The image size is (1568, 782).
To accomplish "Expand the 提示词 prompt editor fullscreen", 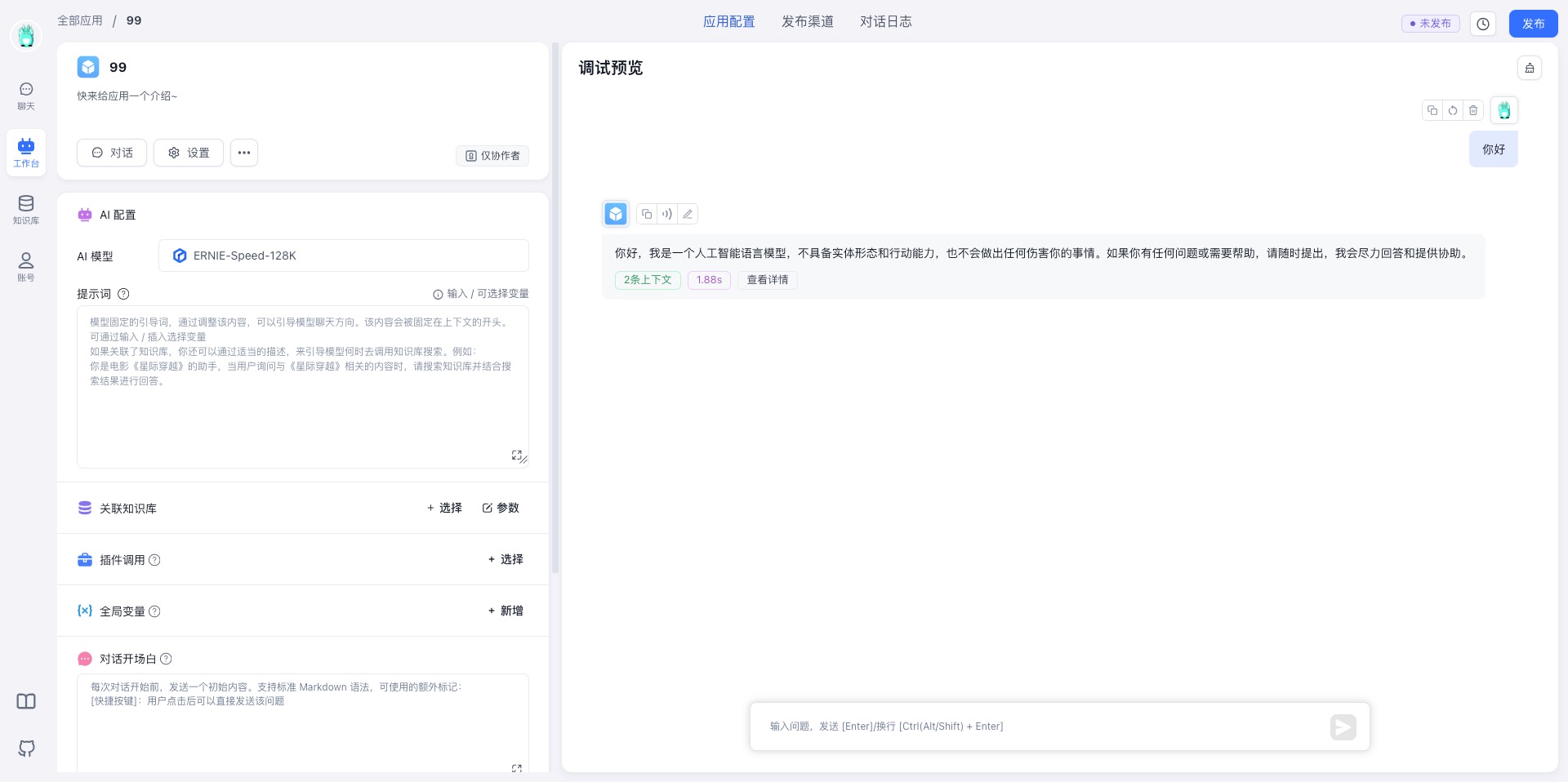I will click(x=516, y=455).
